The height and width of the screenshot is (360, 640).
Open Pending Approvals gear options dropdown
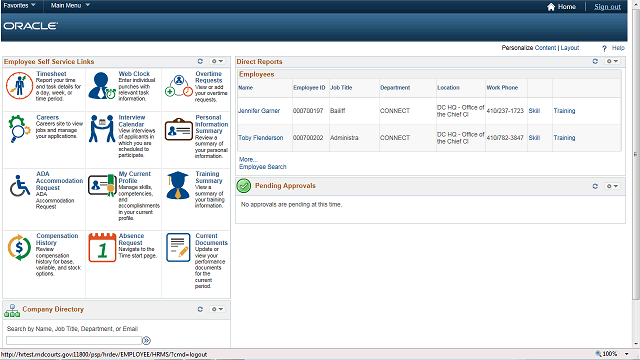click(612, 186)
